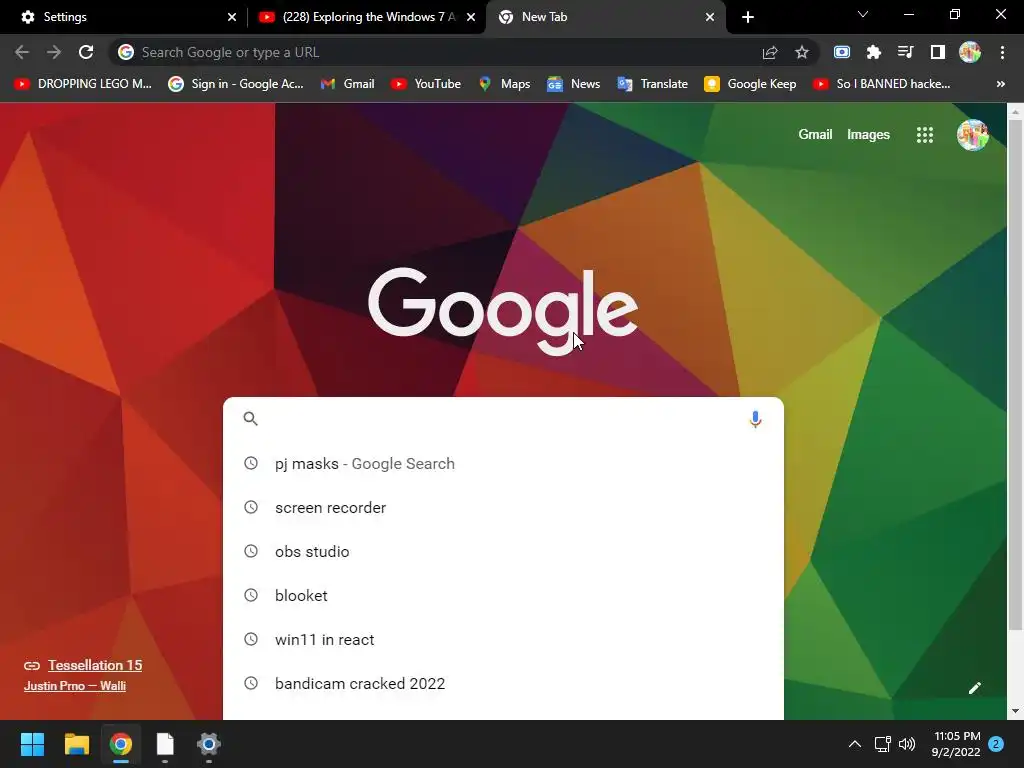Open the notification badge showing 2
Viewport: 1024px width, 768px height.
click(996, 744)
